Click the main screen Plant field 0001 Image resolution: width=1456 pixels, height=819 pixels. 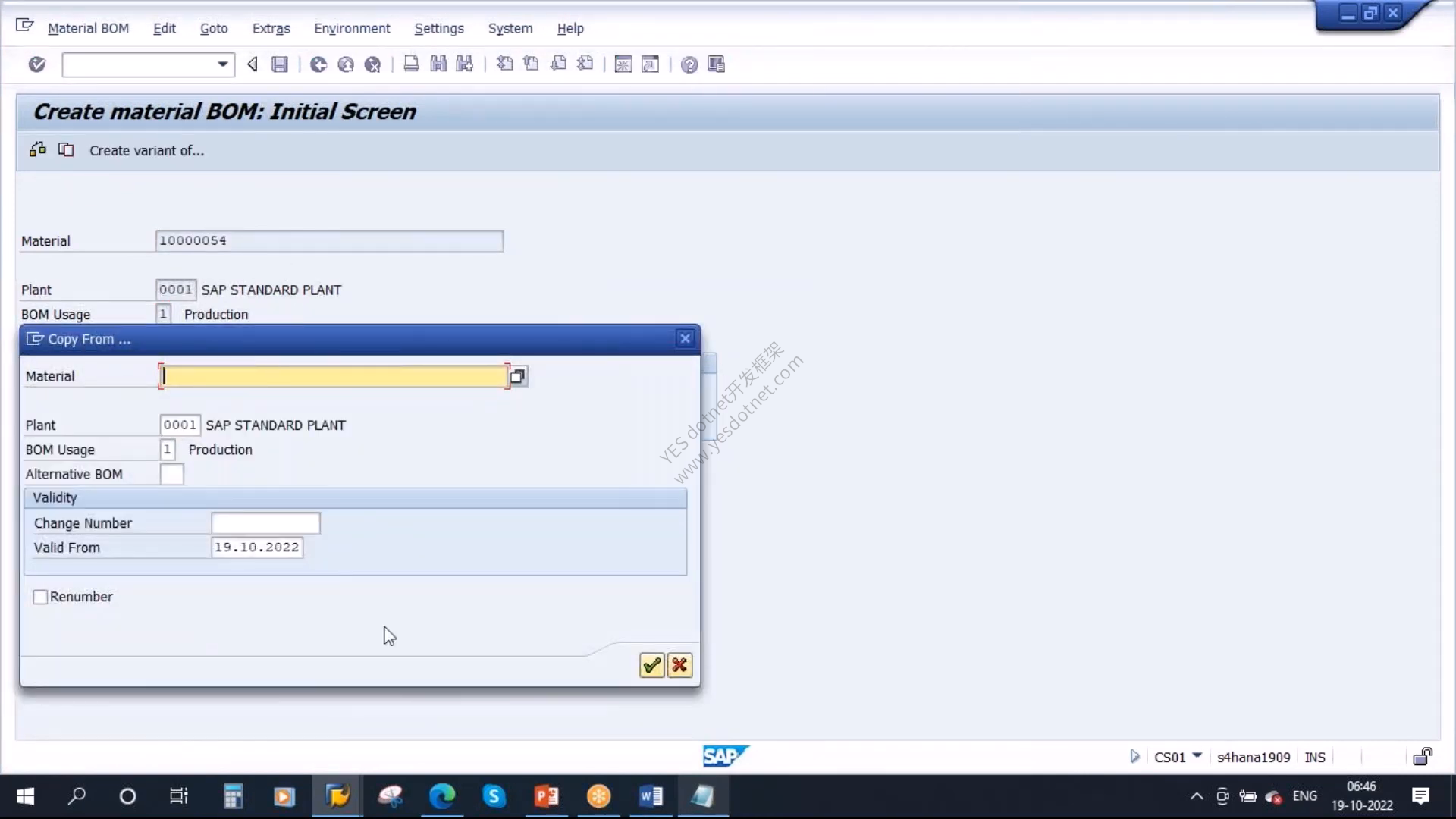(176, 290)
